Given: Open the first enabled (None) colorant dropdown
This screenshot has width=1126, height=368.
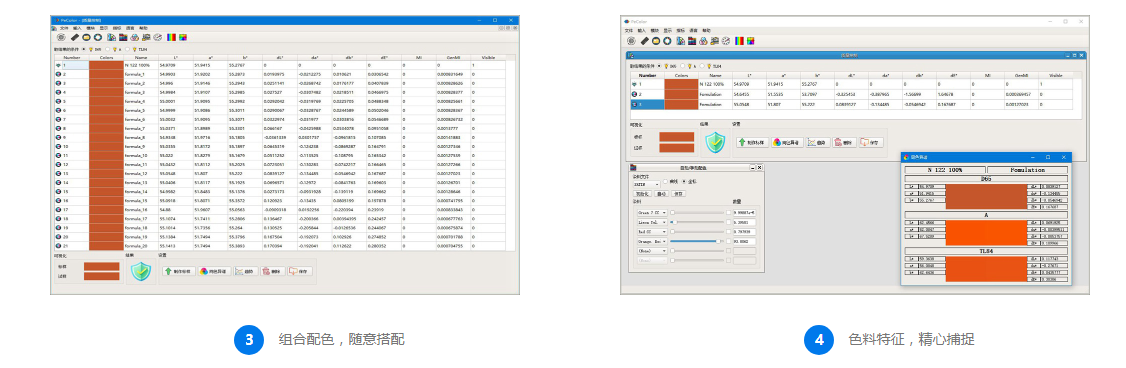Looking at the screenshot, I should (652, 251).
